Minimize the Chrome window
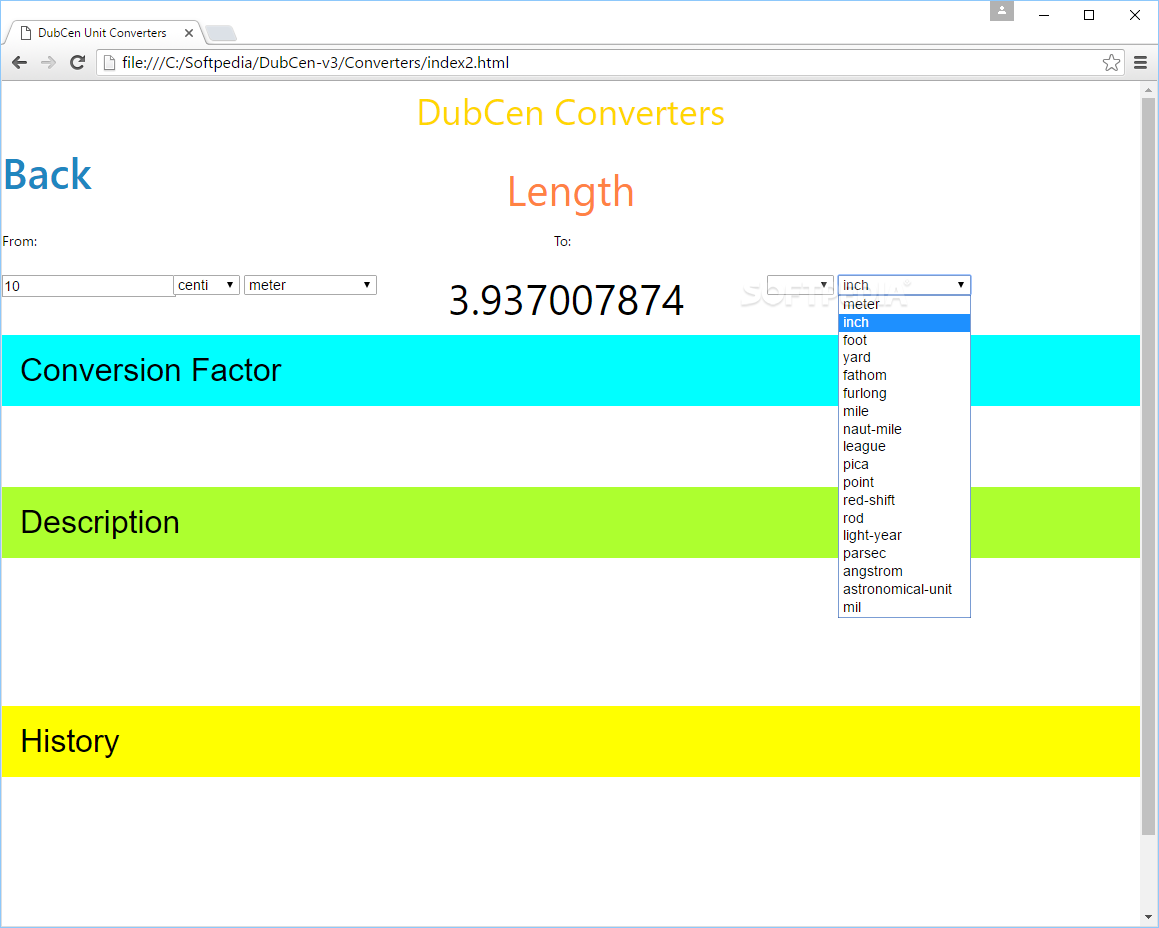The width and height of the screenshot is (1159, 928). (x=1044, y=15)
